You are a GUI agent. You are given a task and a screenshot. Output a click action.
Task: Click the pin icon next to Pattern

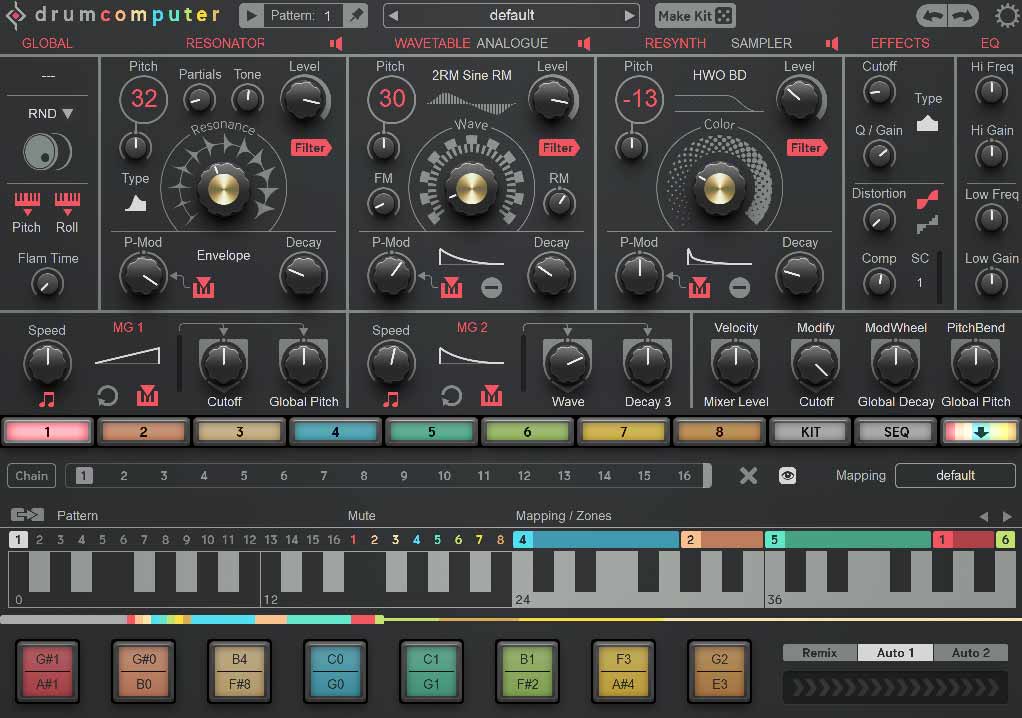coord(356,15)
